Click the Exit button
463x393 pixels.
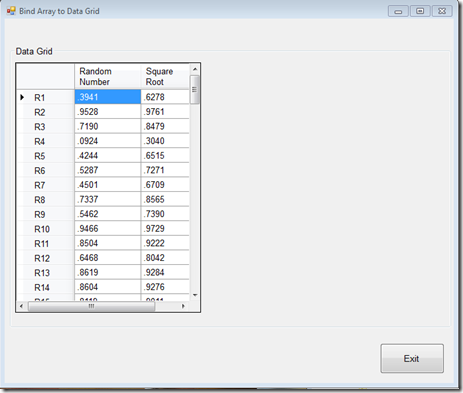pyautogui.click(x=412, y=358)
